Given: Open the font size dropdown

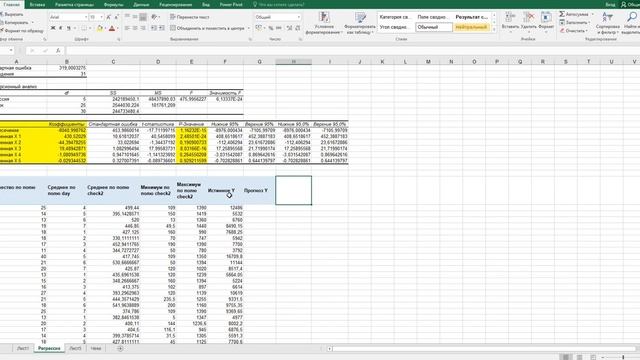Looking at the screenshot, I should (x=101, y=17).
